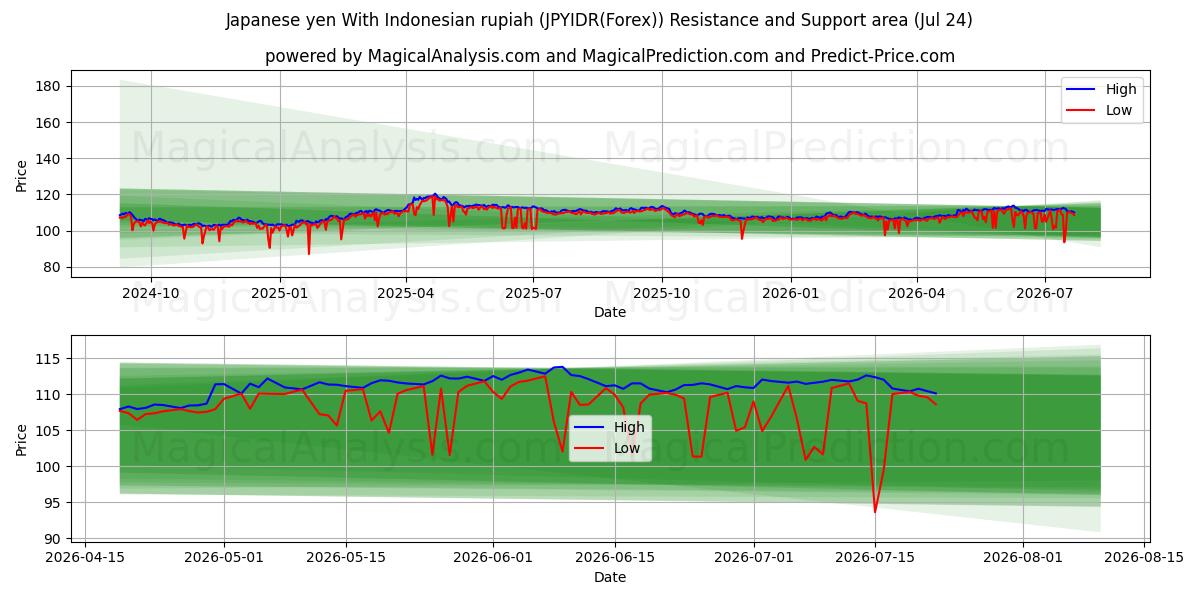Click the chart title mentioning JPYIDR(Forex)

tap(599, 20)
